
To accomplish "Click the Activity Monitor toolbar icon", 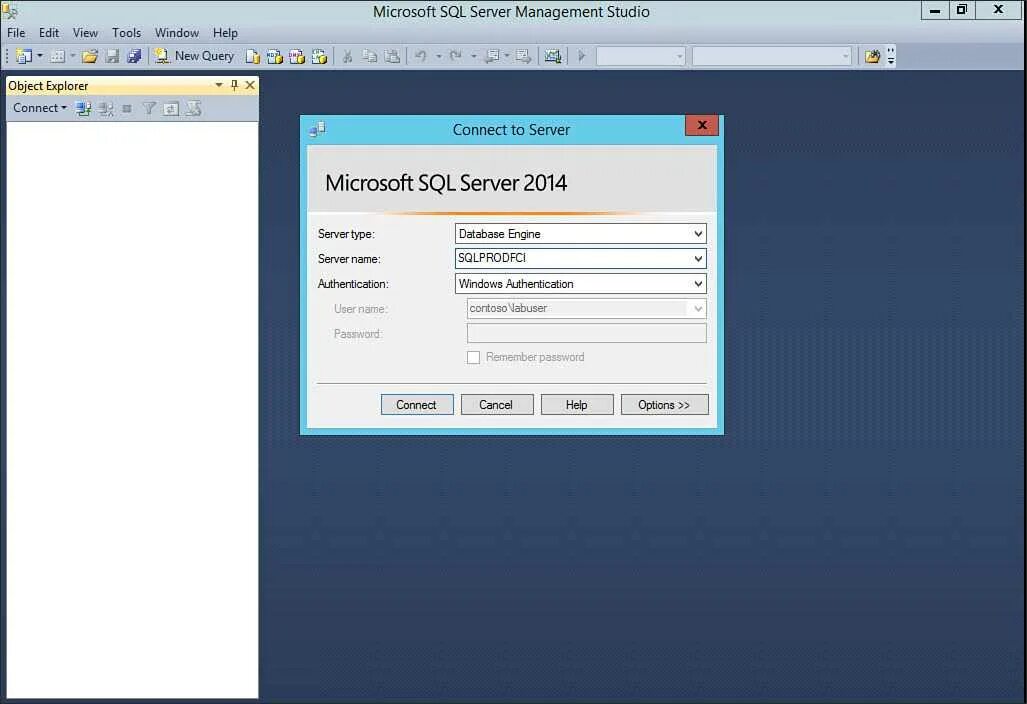I will click(x=553, y=56).
